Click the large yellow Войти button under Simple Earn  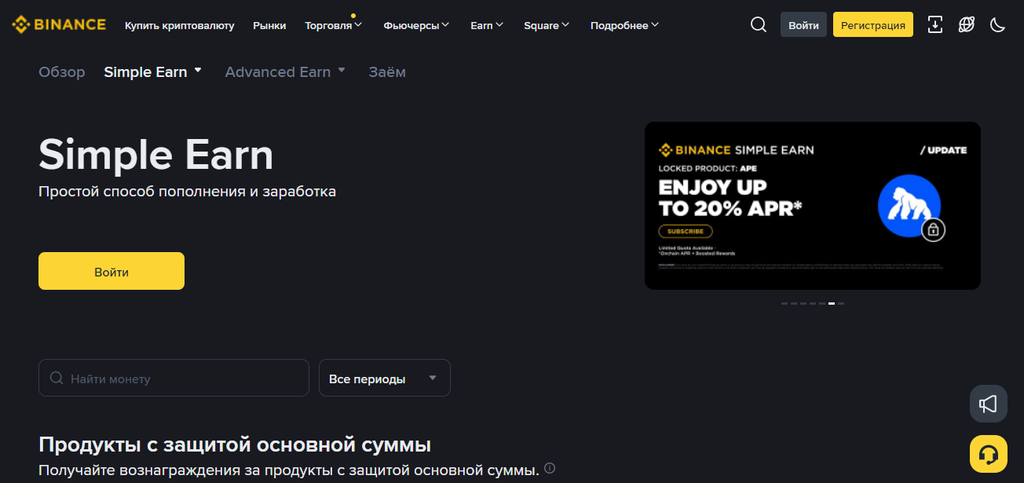pyautogui.click(x=112, y=271)
